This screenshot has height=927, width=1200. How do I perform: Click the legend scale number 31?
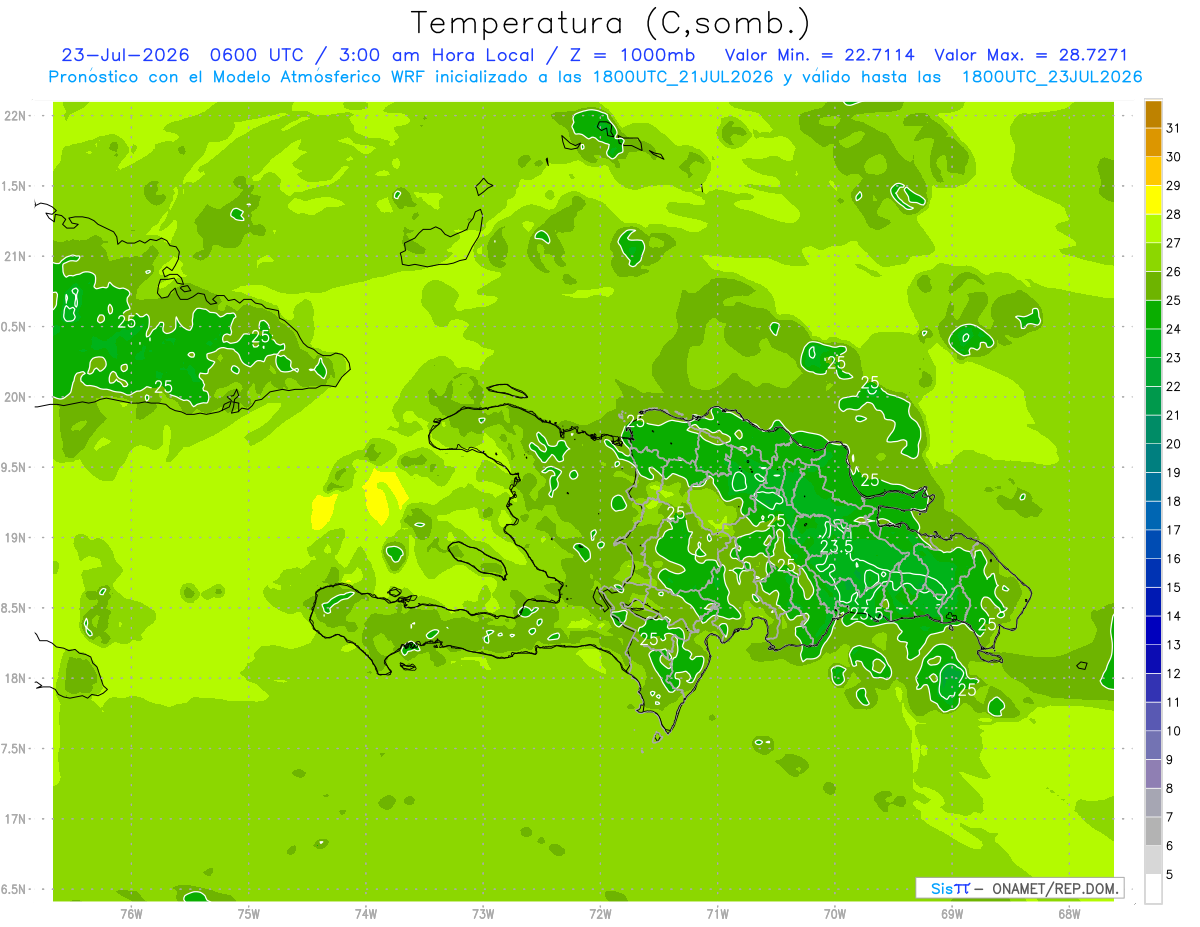1174,129
